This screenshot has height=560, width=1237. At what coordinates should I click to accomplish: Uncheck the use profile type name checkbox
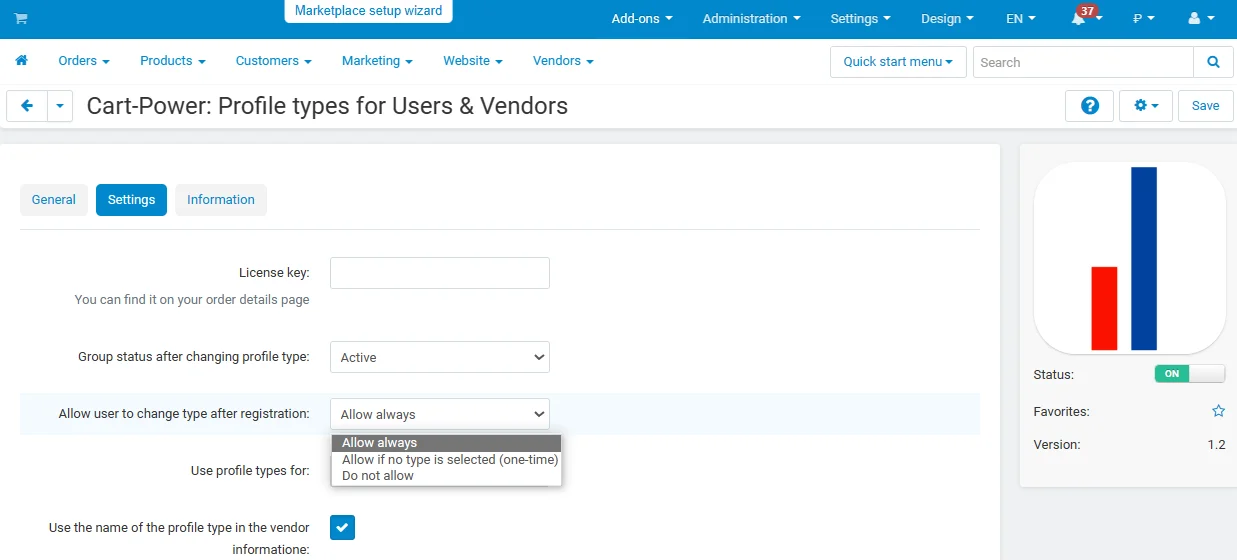(x=342, y=527)
